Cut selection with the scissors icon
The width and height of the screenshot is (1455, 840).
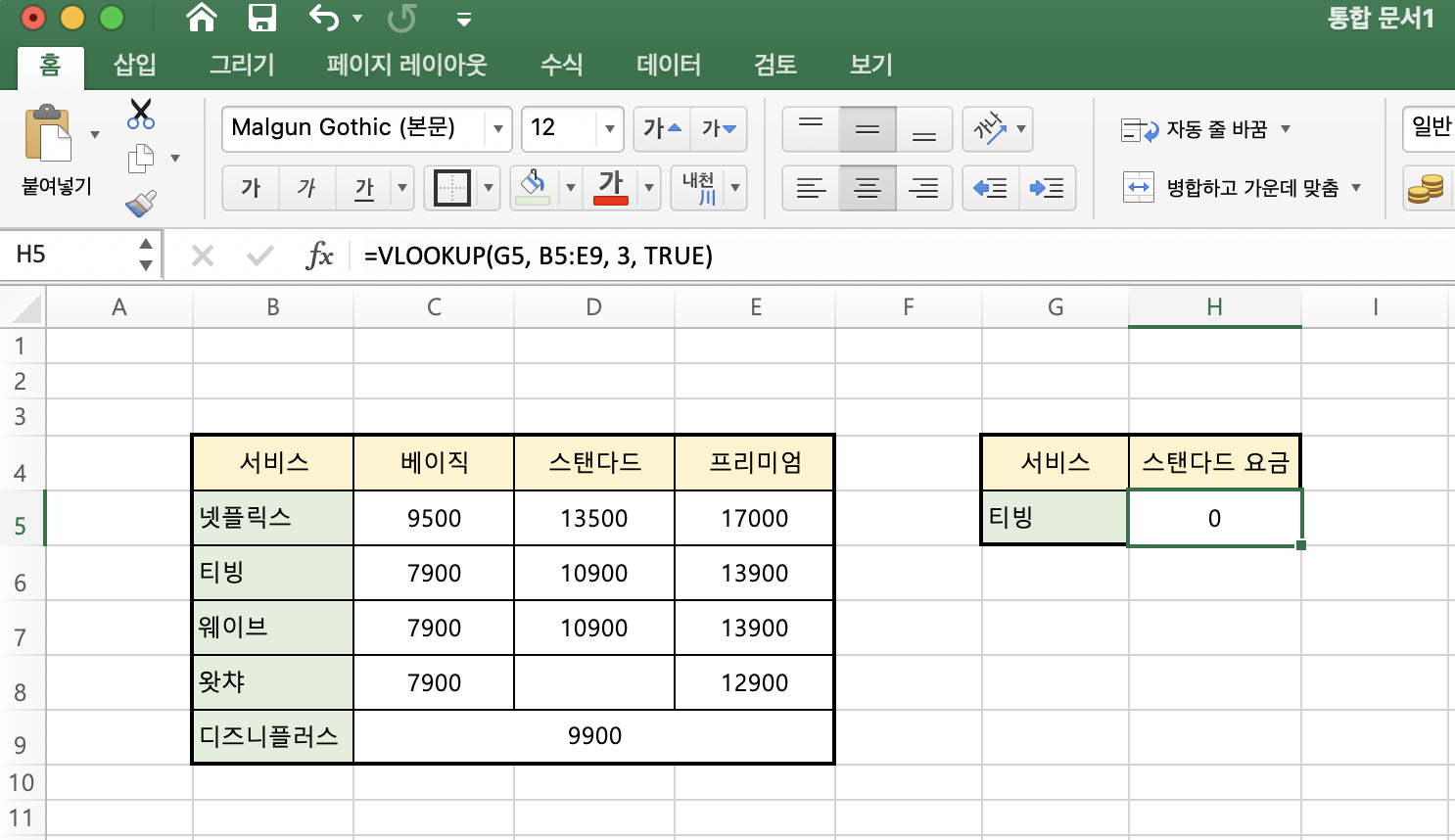(141, 114)
